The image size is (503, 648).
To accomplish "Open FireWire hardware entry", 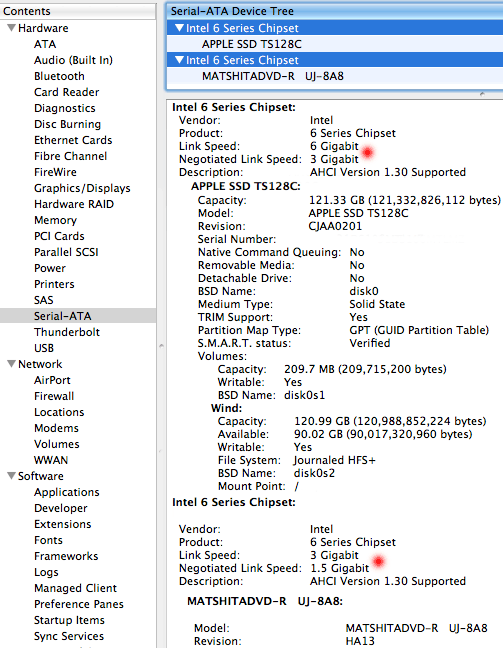I will click(55, 172).
